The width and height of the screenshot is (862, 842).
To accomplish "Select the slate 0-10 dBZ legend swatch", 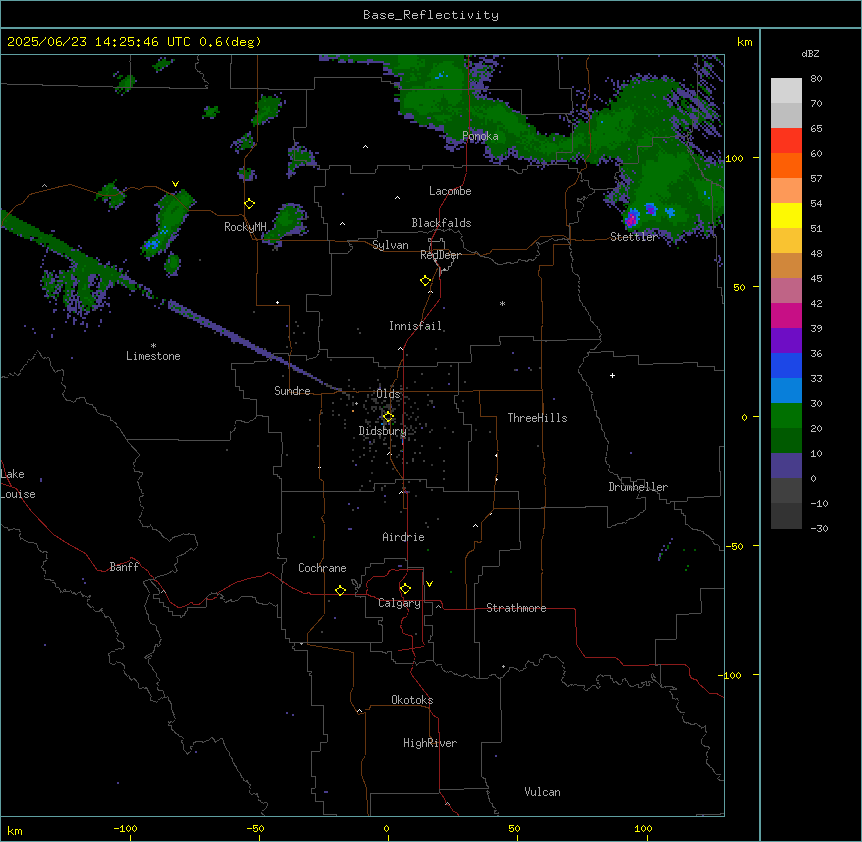I will (786, 466).
